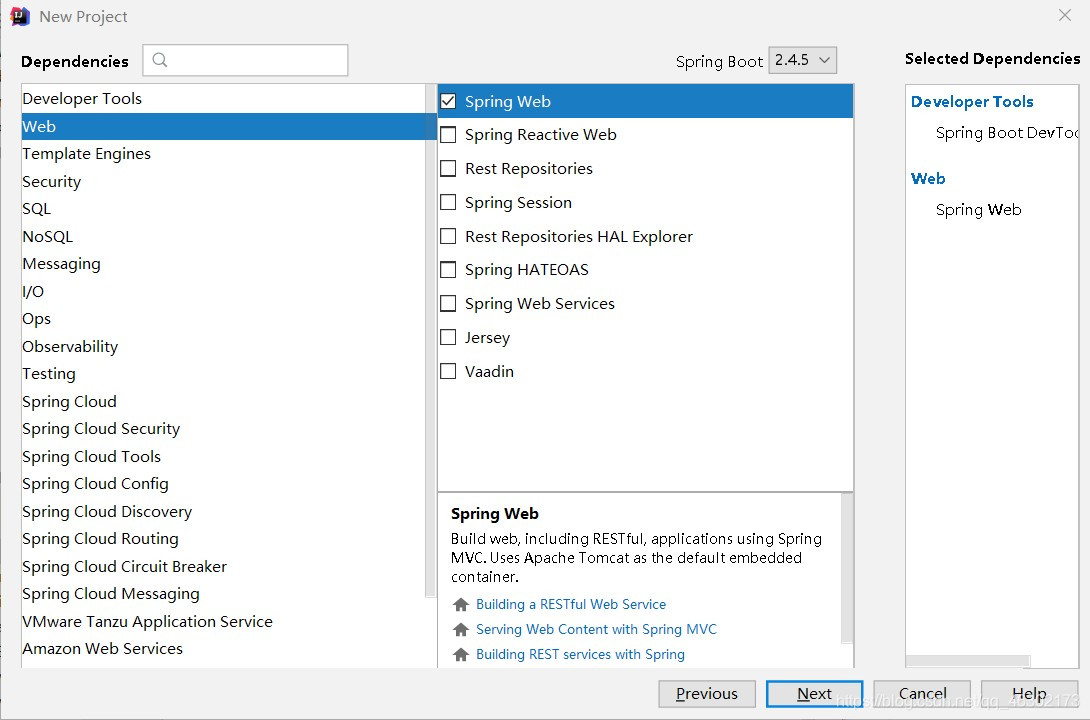Check Rest Repositories HAL Explorer checkbox
The width and height of the screenshot is (1090, 720).
[x=448, y=236]
